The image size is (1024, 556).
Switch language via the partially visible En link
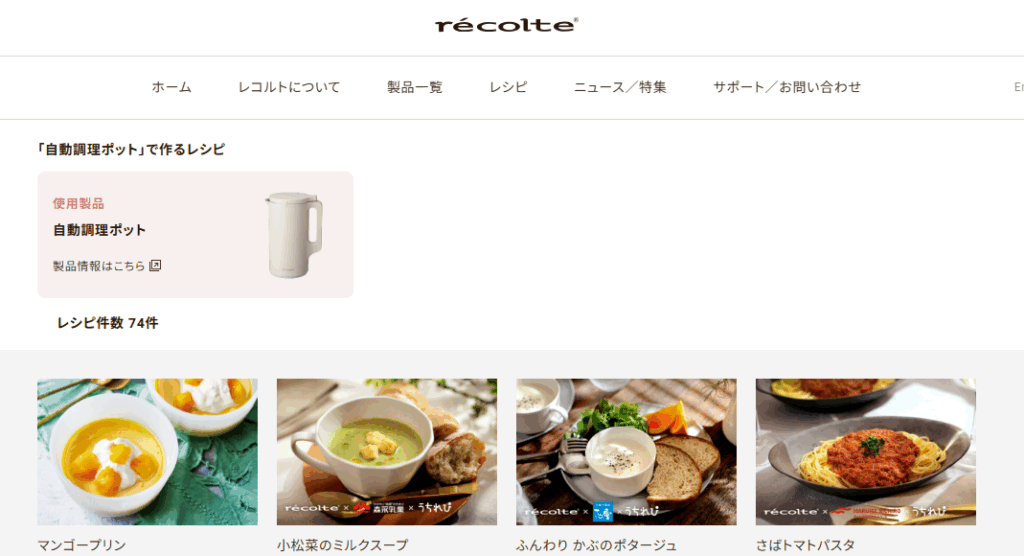point(1019,87)
